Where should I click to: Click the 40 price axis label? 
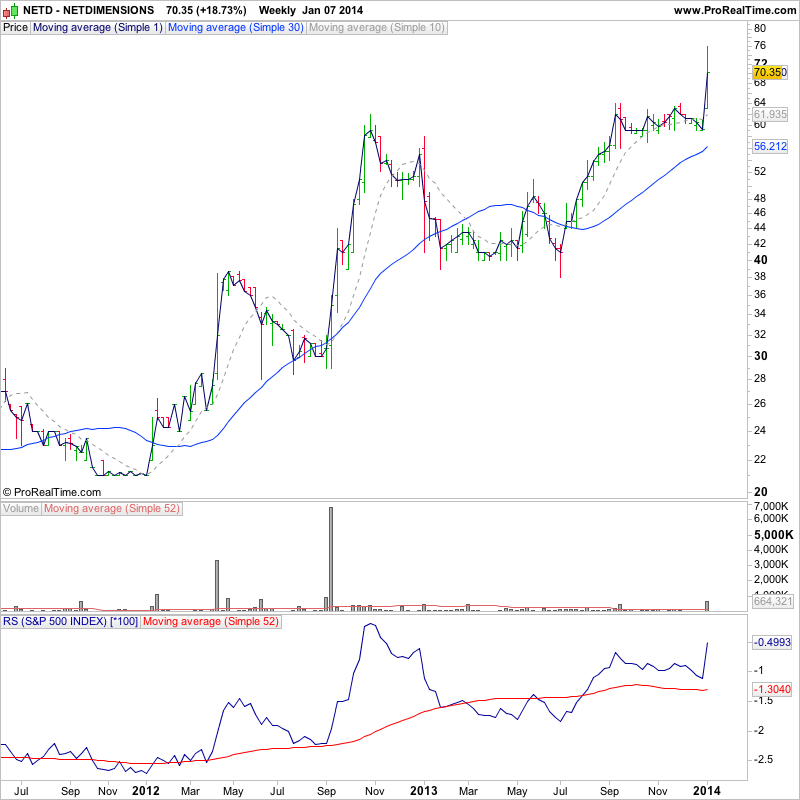tap(760, 260)
